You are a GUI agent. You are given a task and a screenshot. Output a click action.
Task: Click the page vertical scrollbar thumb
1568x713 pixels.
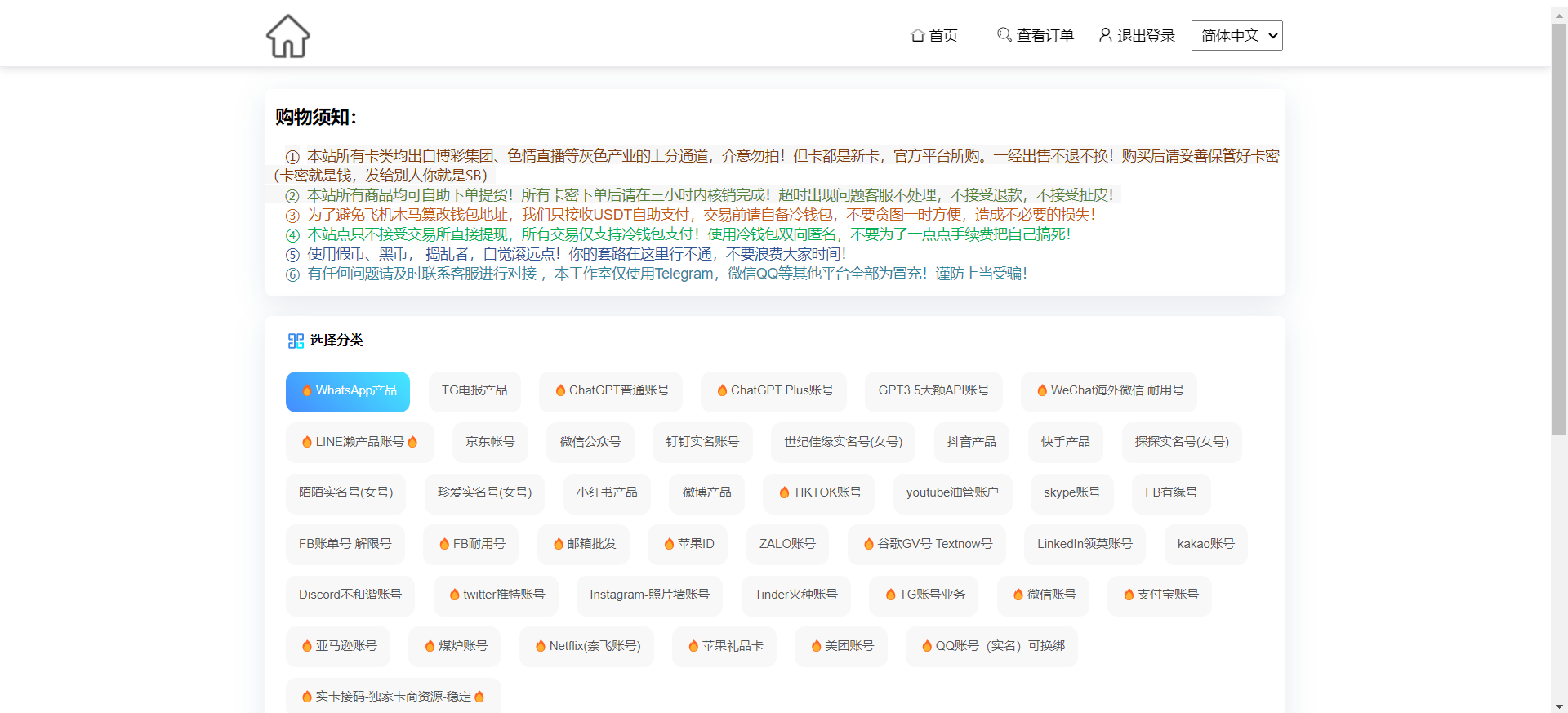(x=1559, y=229)
